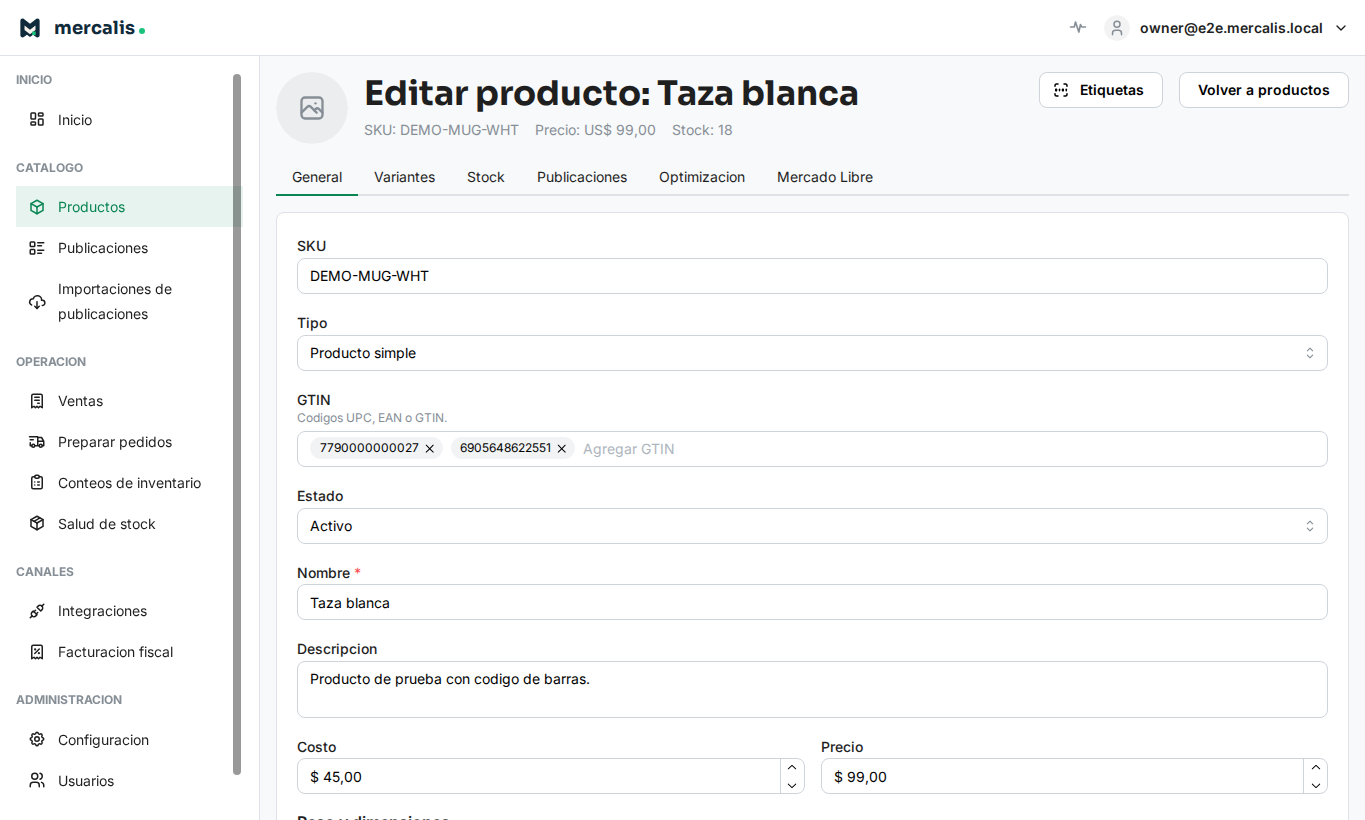This screenshot has height=820, width=1365.
Task: Open the activity pulse icon in header
Action: [1077, 28]
